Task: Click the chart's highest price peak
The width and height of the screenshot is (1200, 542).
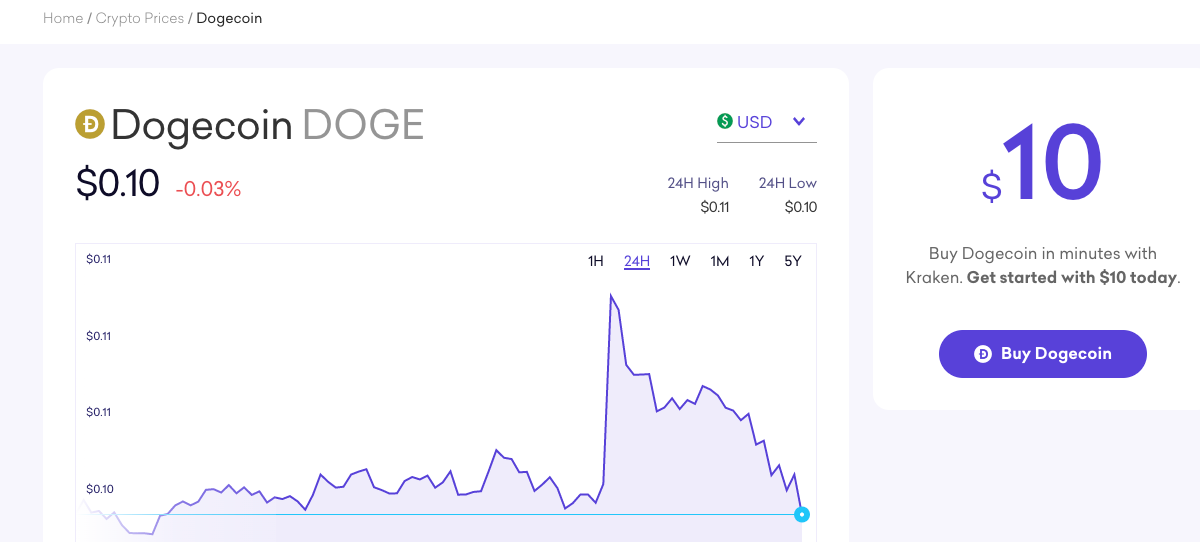Action: (611, 296)
